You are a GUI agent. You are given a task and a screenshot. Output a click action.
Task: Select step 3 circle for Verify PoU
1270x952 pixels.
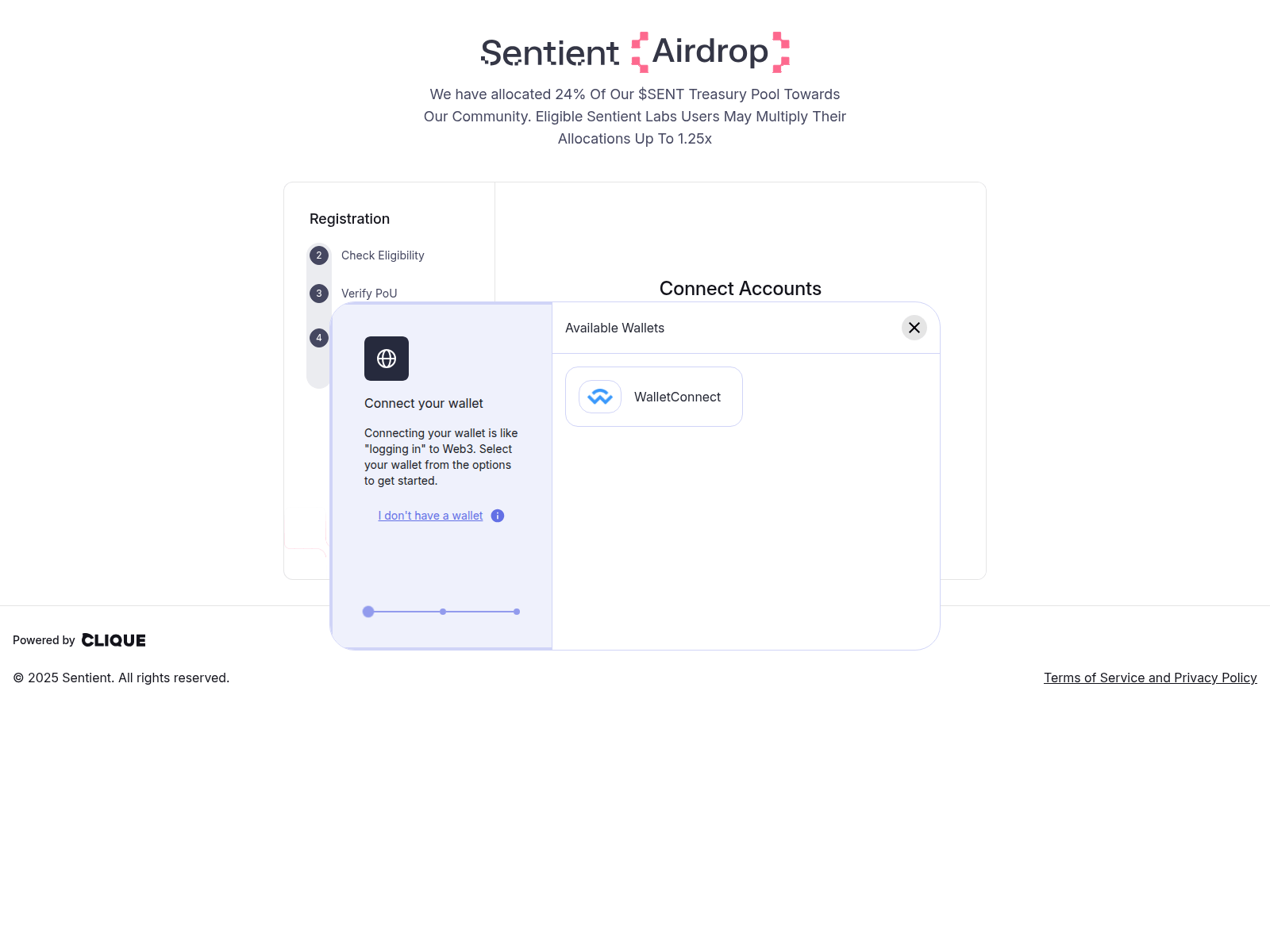318,293
